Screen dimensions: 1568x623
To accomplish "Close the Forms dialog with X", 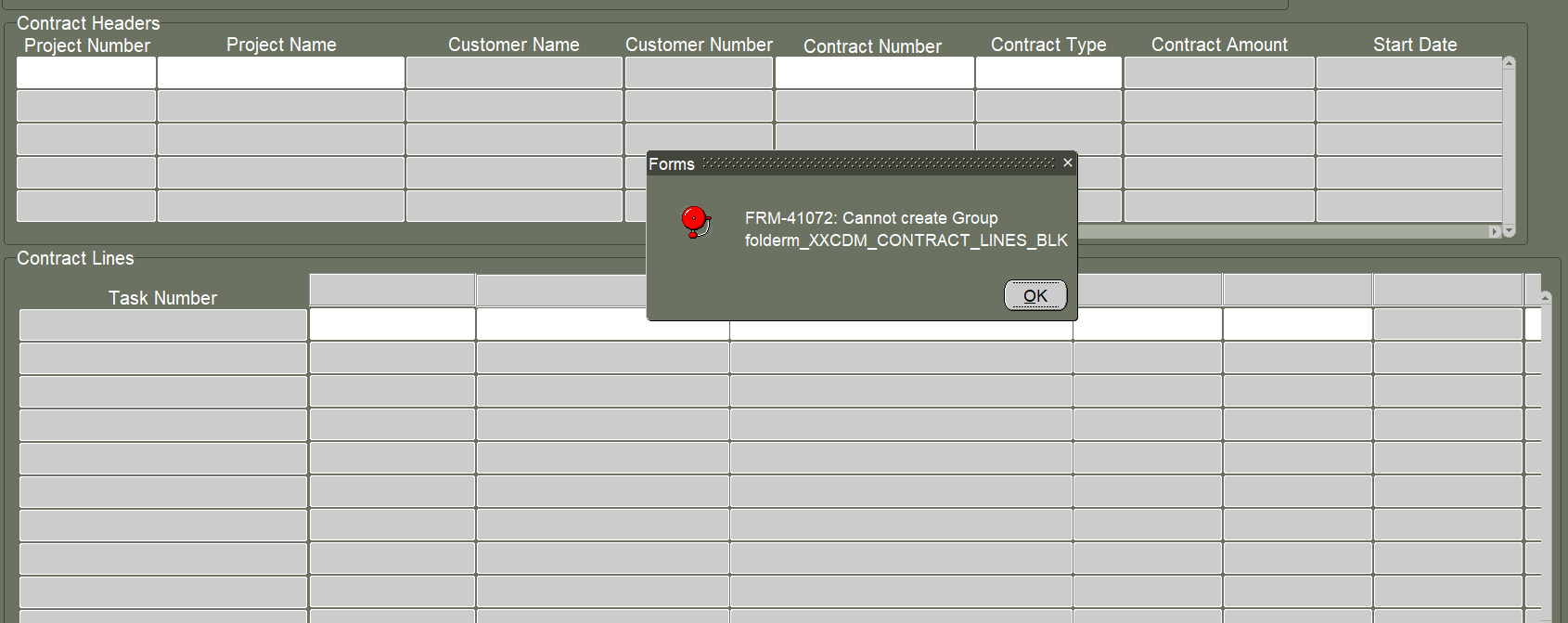I will pos(1067,163).
